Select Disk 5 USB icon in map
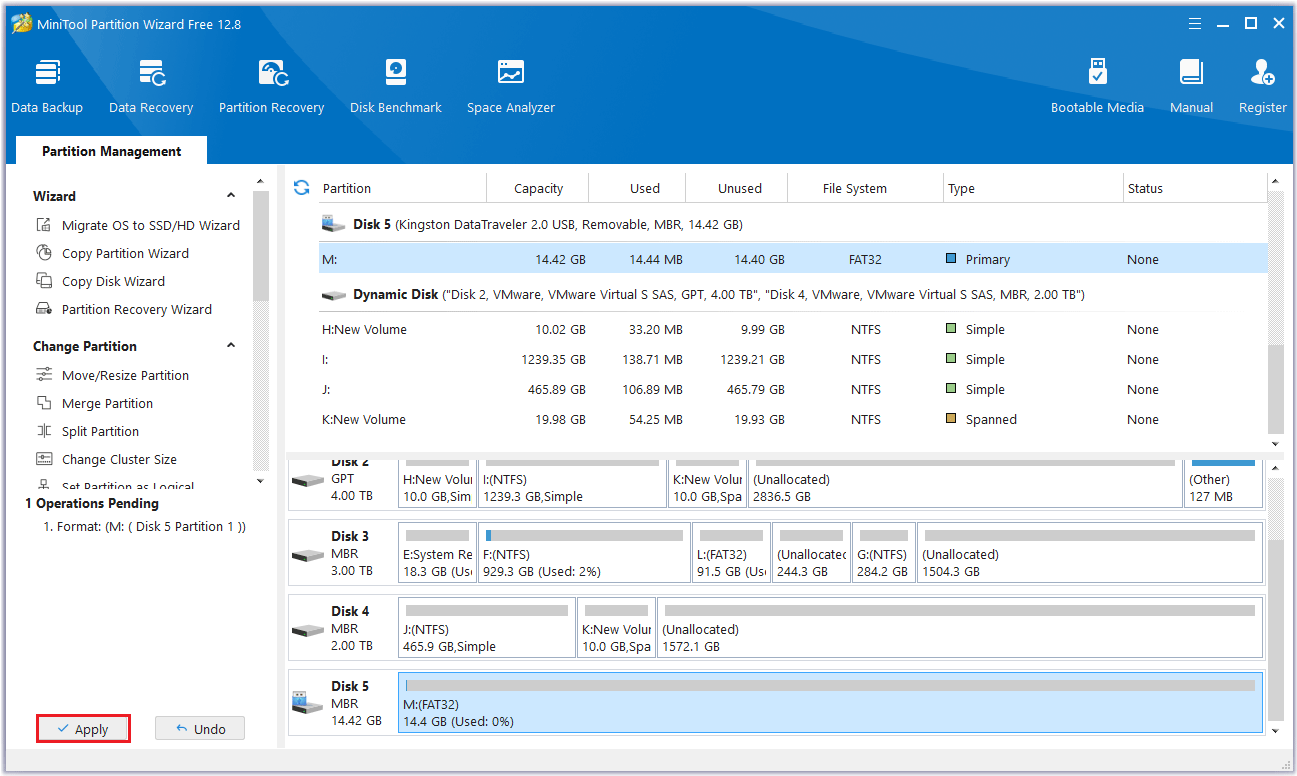 (x=307, y=703)
